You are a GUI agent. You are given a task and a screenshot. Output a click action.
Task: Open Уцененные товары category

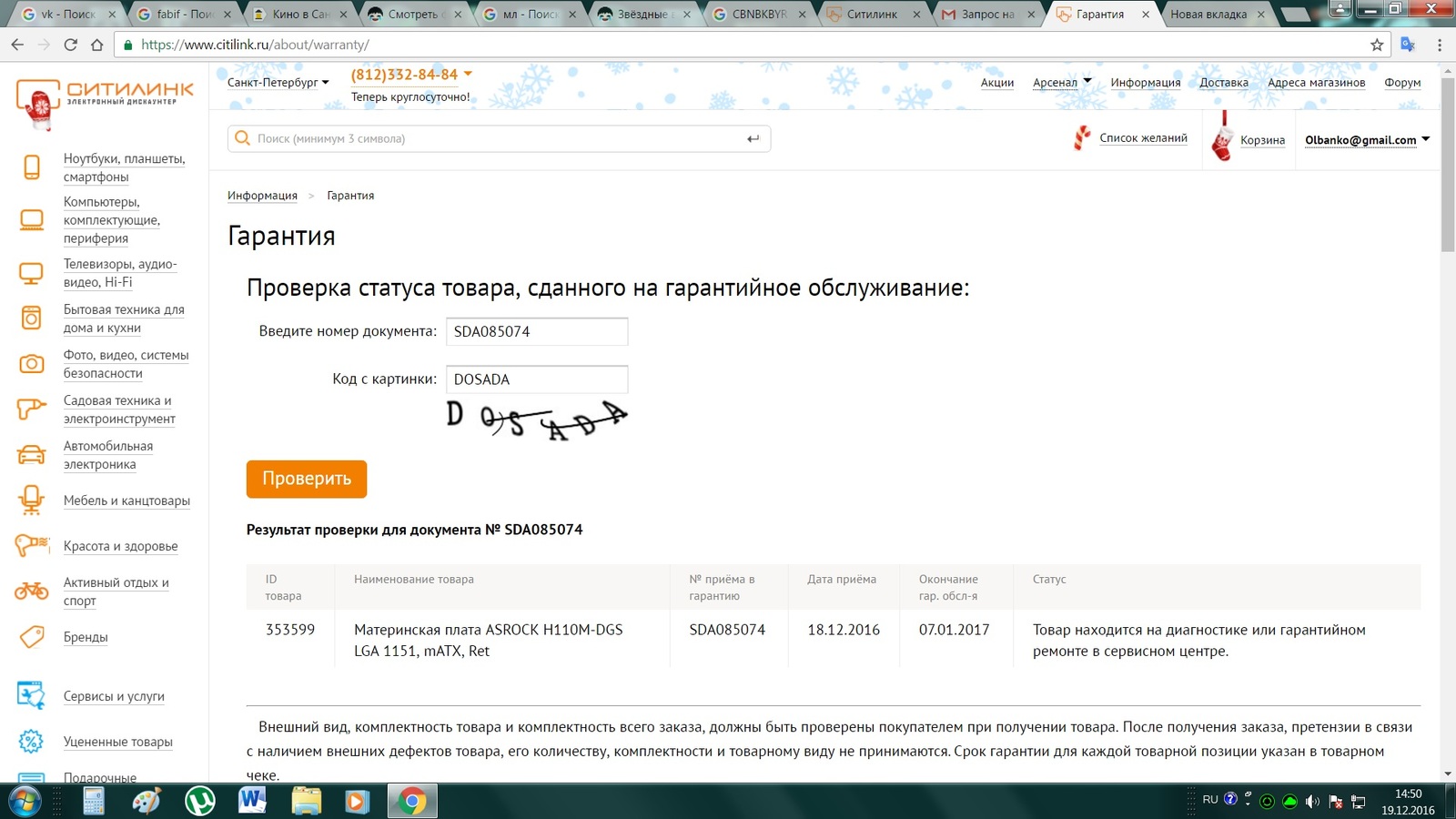point(118,742)
